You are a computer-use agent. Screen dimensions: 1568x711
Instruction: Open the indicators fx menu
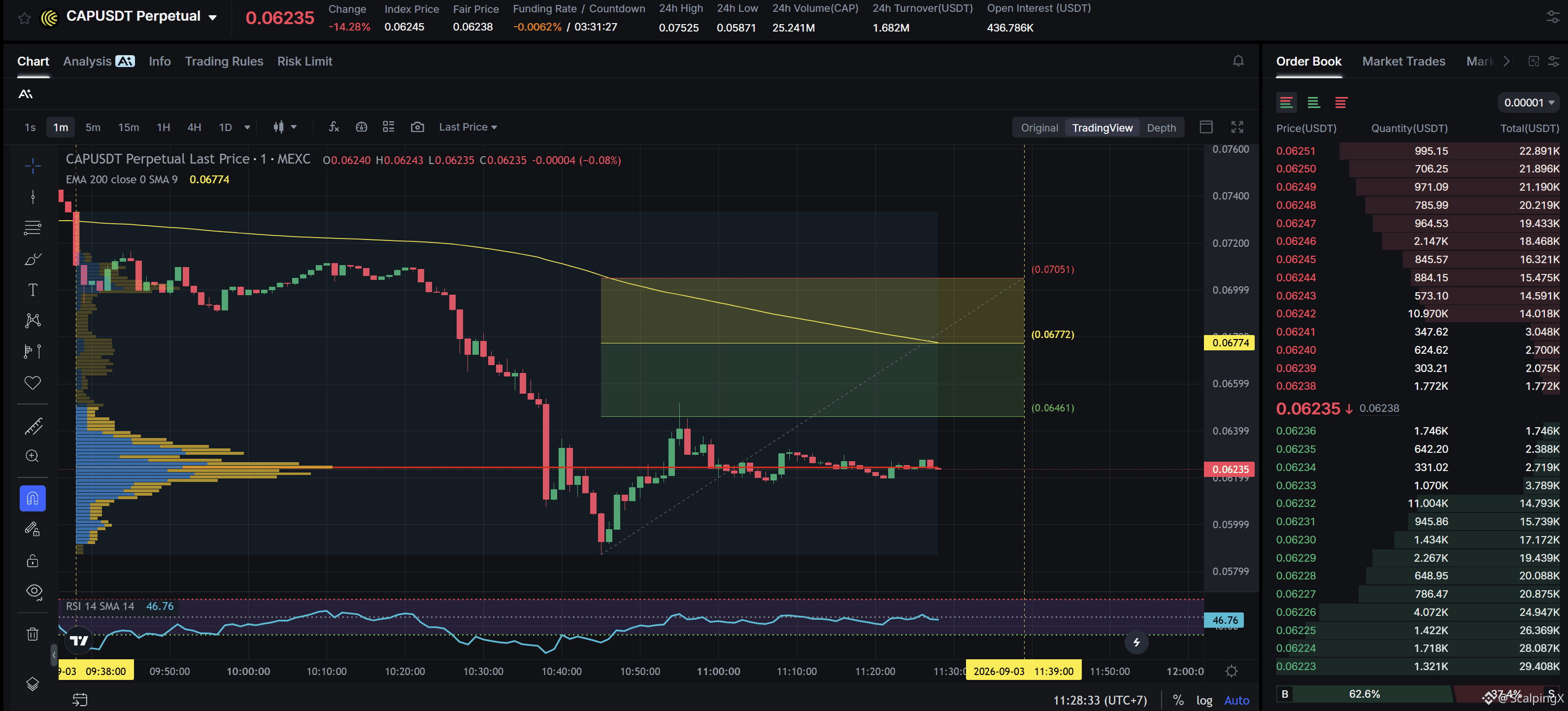click(x=334, y=127)
